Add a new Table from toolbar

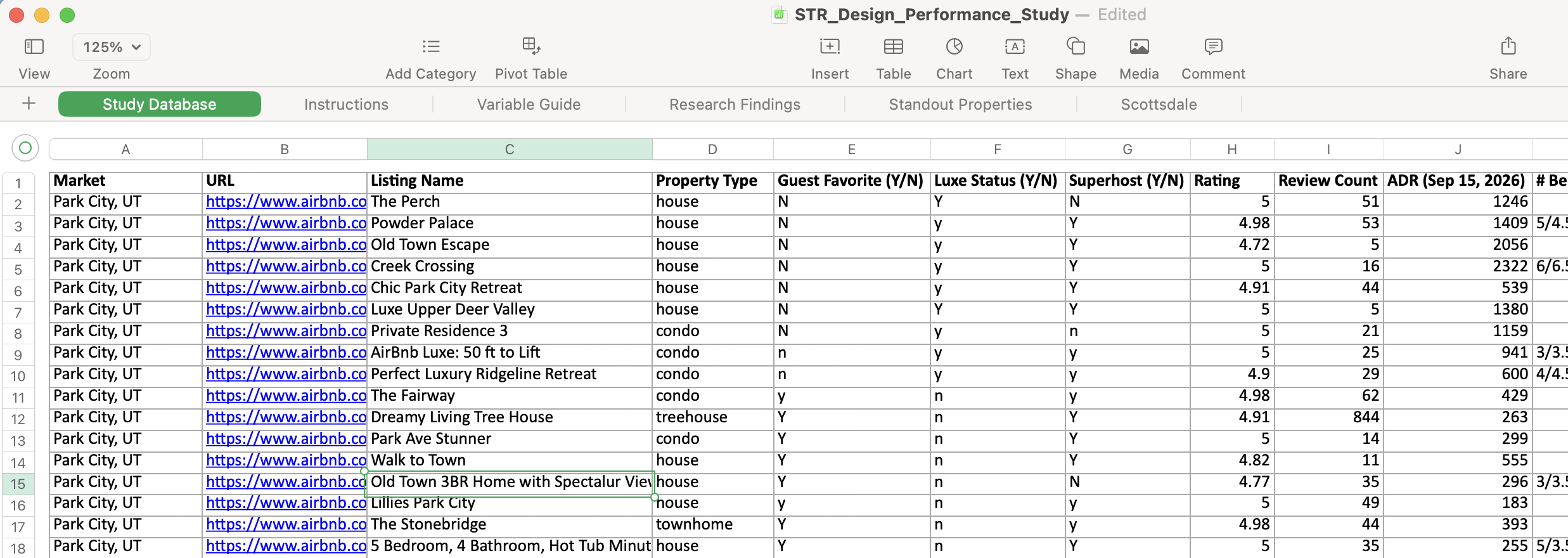point(894,46)
